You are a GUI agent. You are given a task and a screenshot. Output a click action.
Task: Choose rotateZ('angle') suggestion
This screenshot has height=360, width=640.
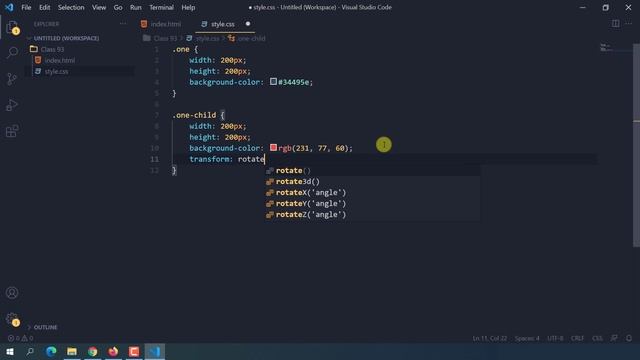[x=372, y=214]
